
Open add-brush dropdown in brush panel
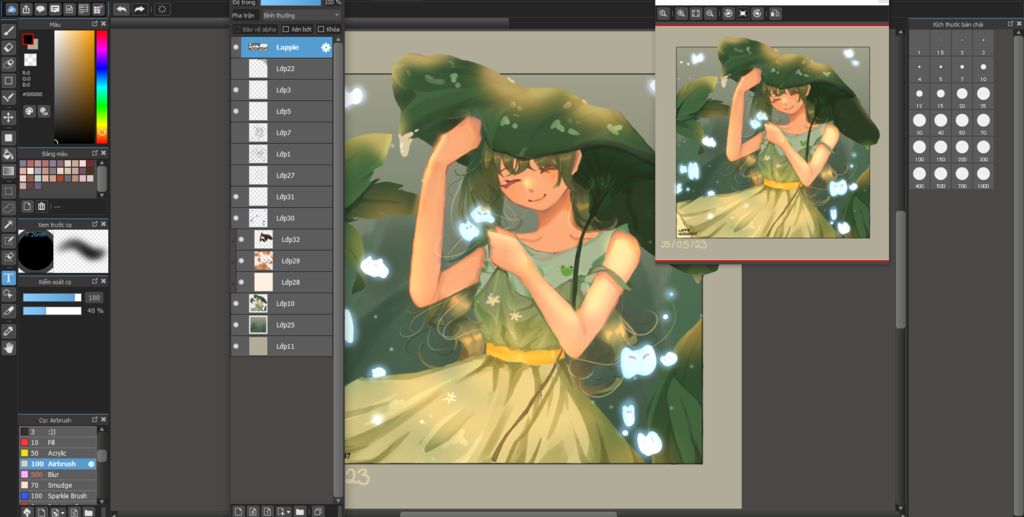click(x=62, y=511)
